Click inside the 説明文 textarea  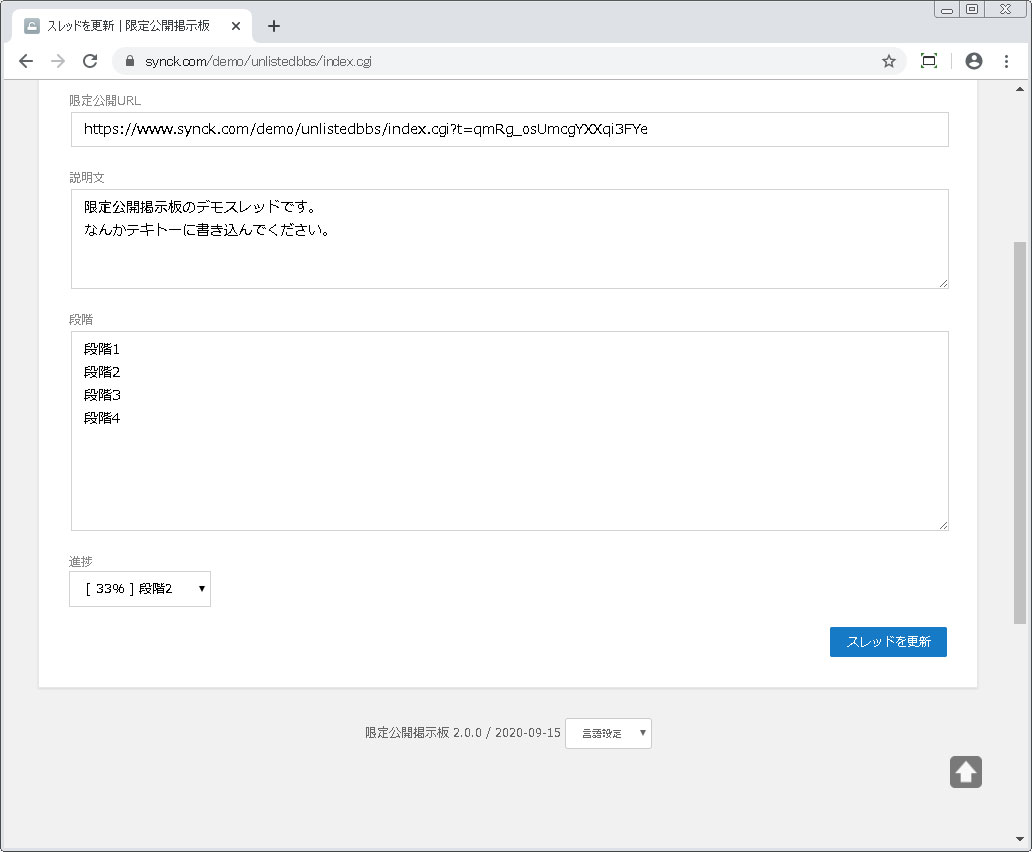point(509,239)
